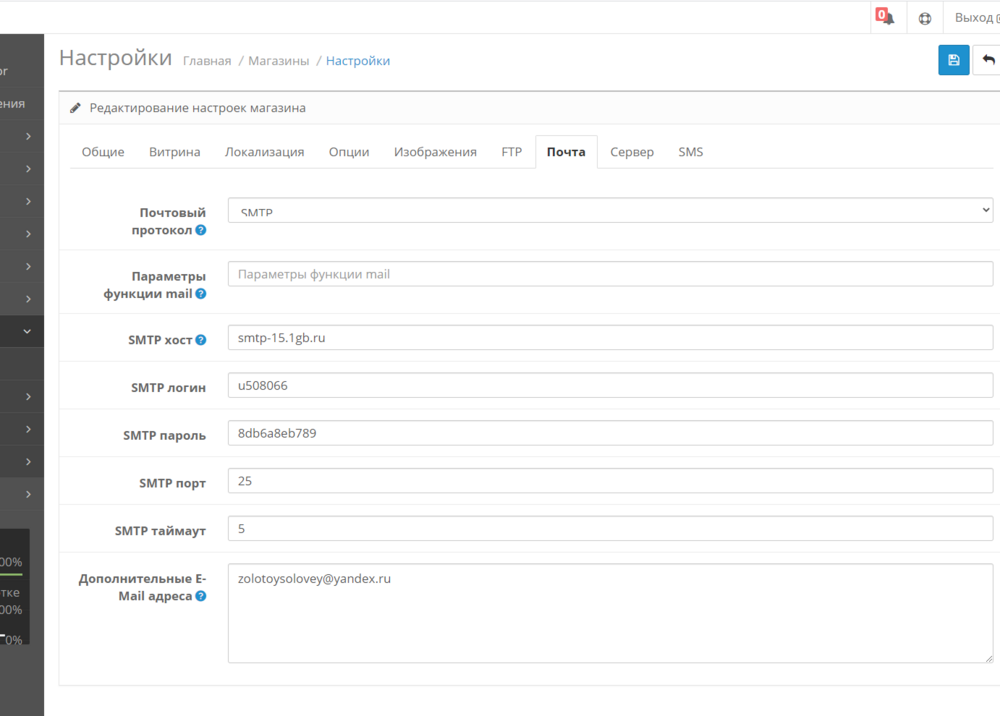Click help icon beside Параметры функции mail

[x=201, y=294]
